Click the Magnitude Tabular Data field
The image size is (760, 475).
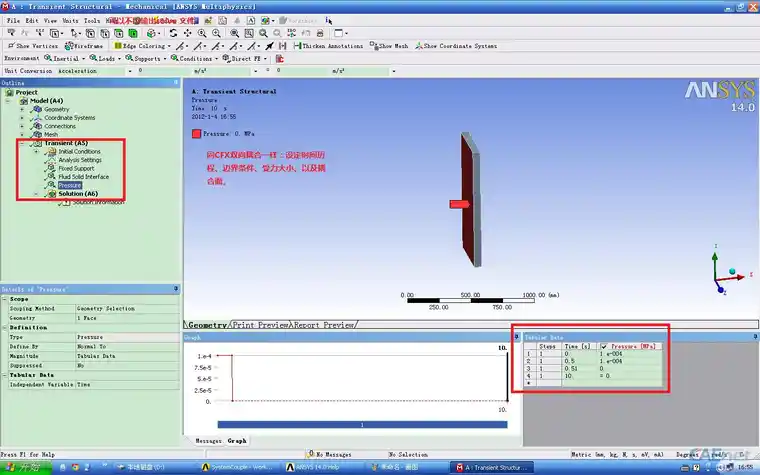pyautogui.click(x=127, y=356)
